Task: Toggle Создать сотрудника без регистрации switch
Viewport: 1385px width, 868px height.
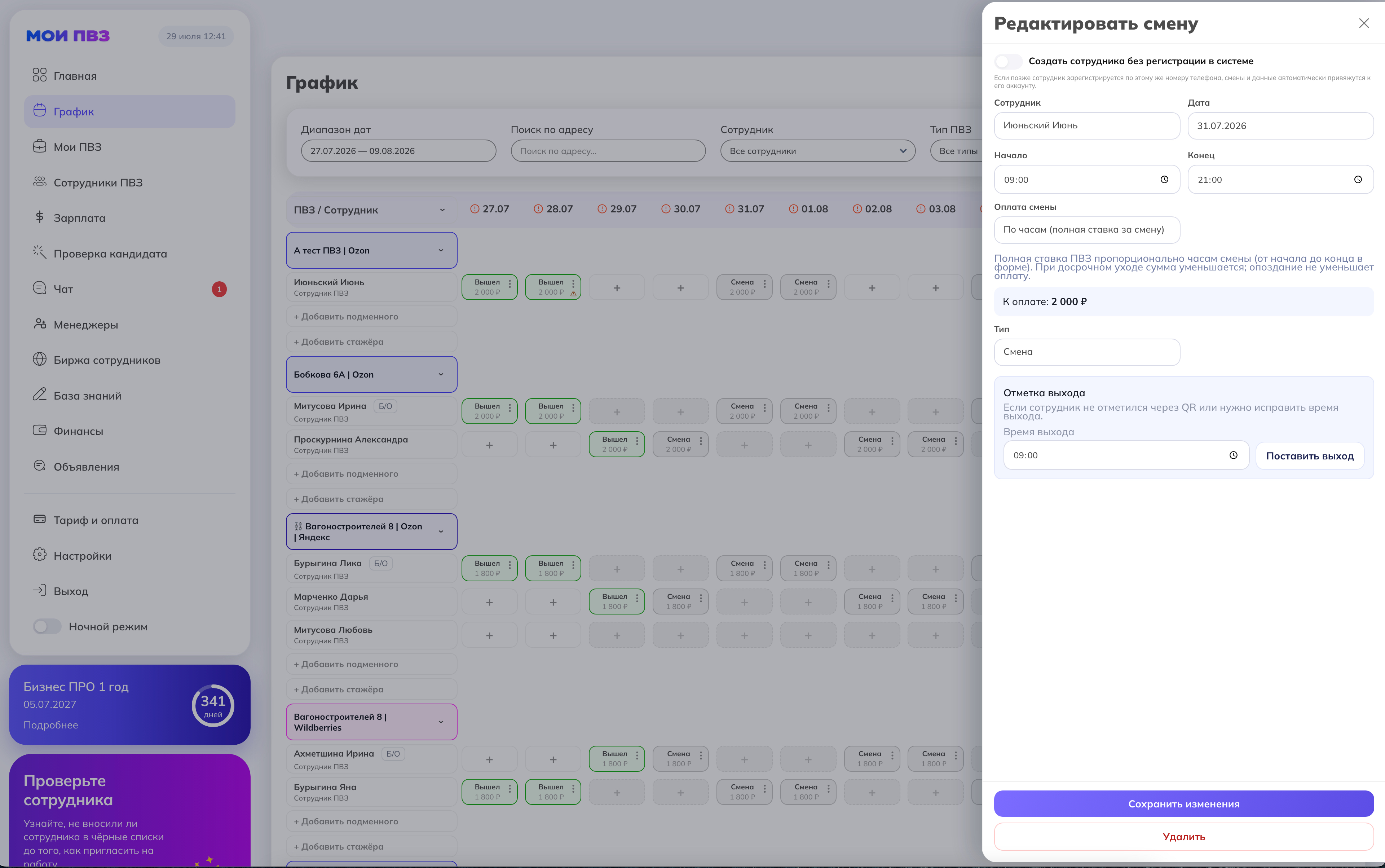Action: coord(1008,61)
